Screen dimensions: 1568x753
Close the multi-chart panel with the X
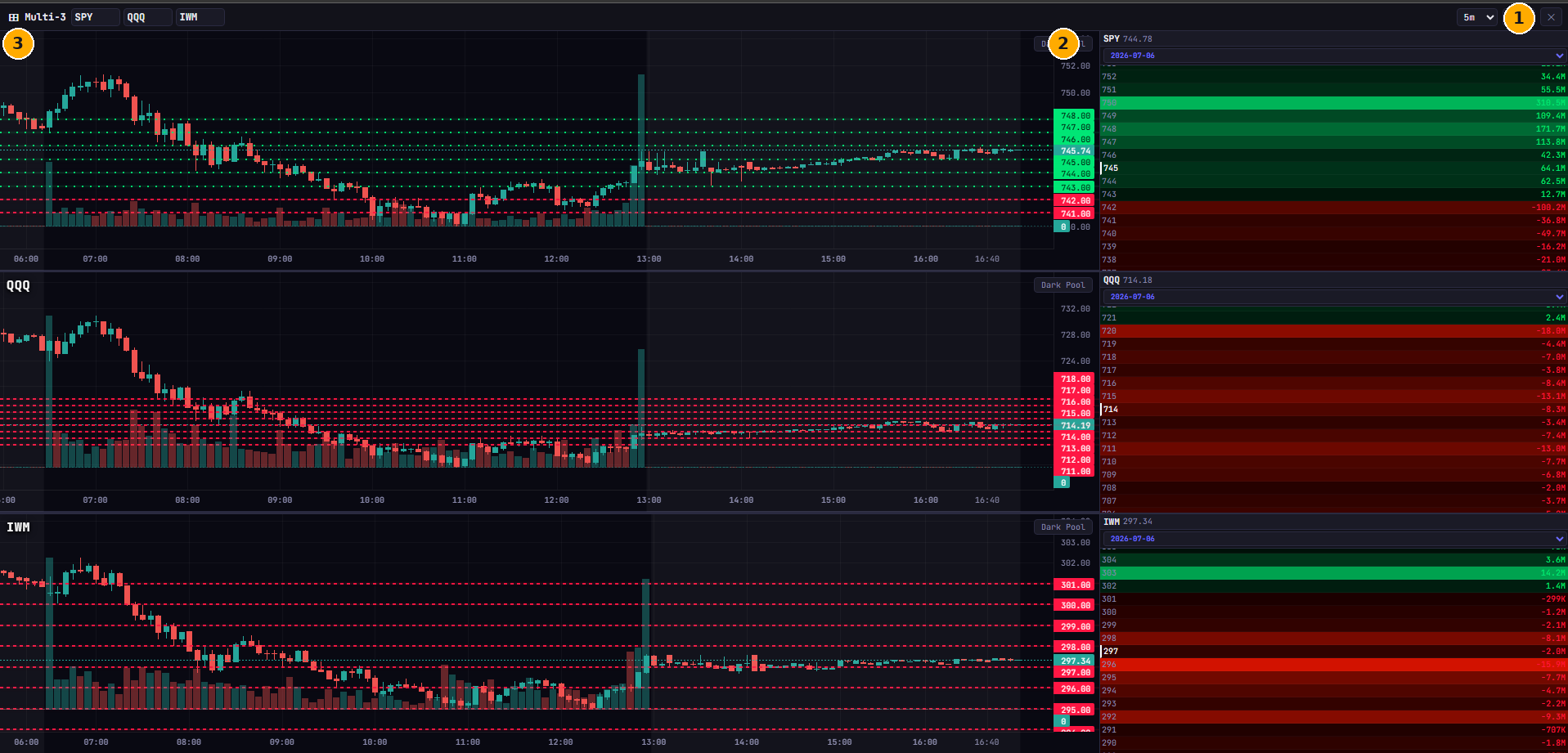click(1551, 17)
